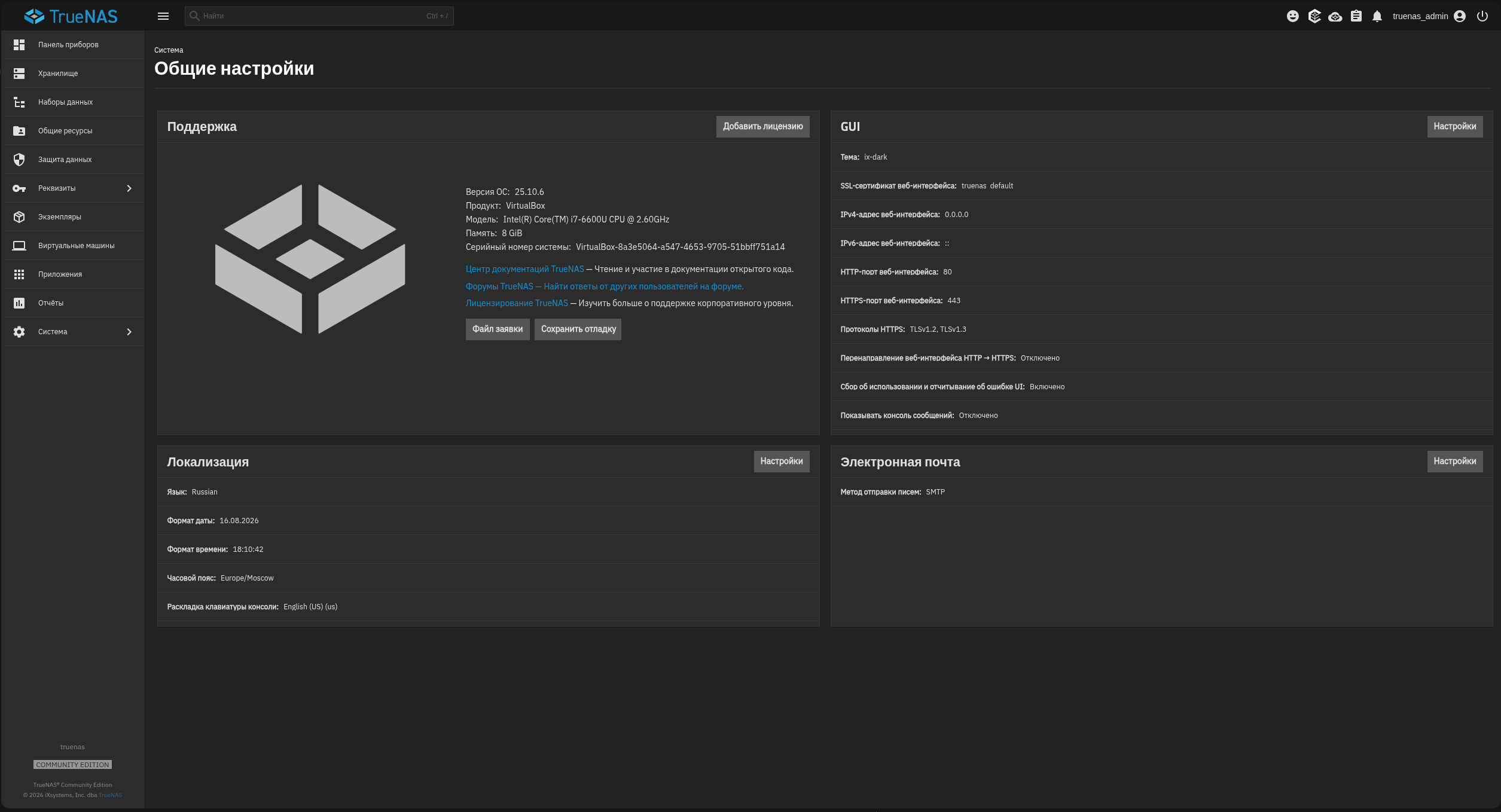Click the date format value 16.08.2026
Screen dimensions: 1501x812
click(x=239, y=521)
